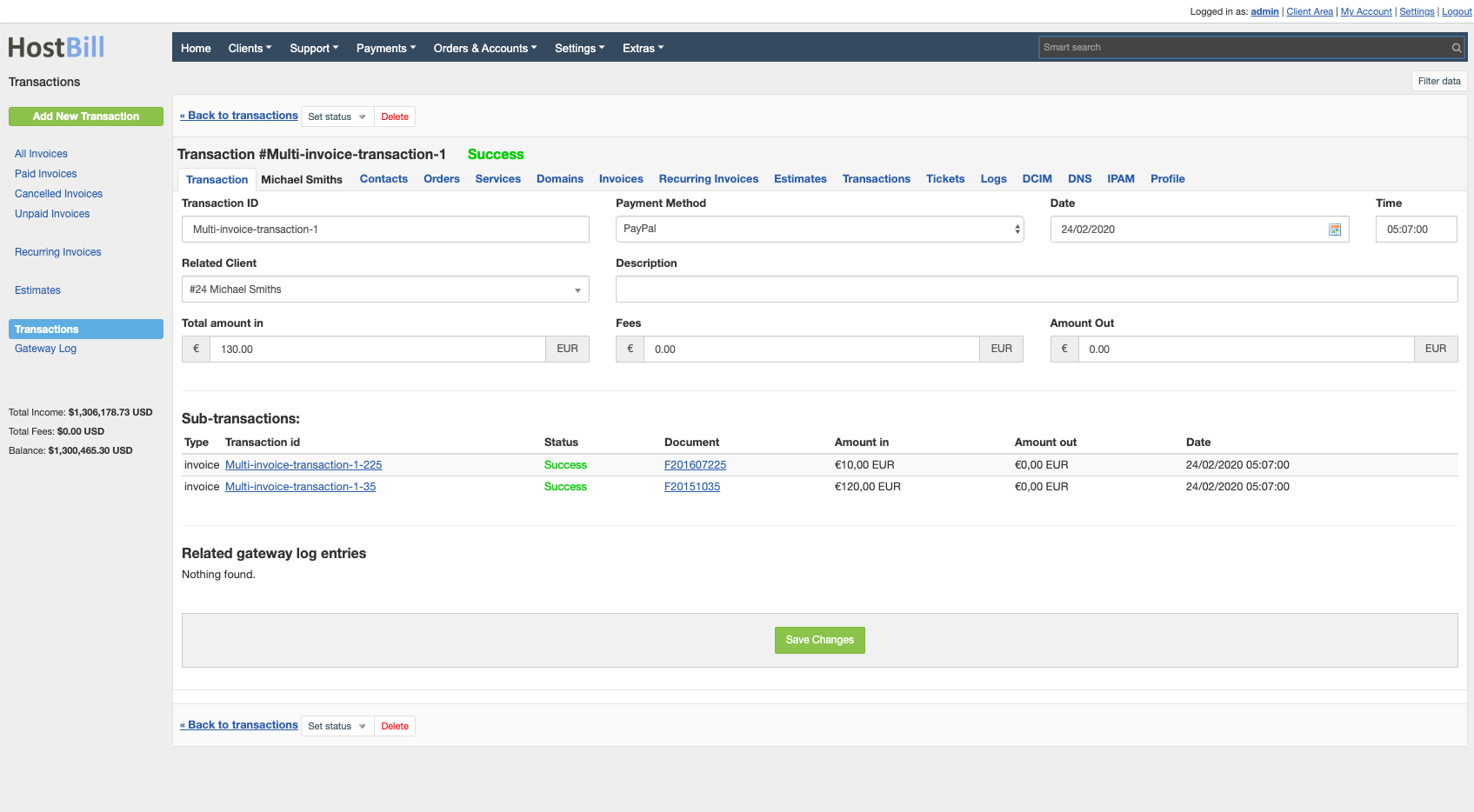Click the Add New Transaction button
Image resolution: width=1474 pixels, height=812 pixels.
click(85, 116)
